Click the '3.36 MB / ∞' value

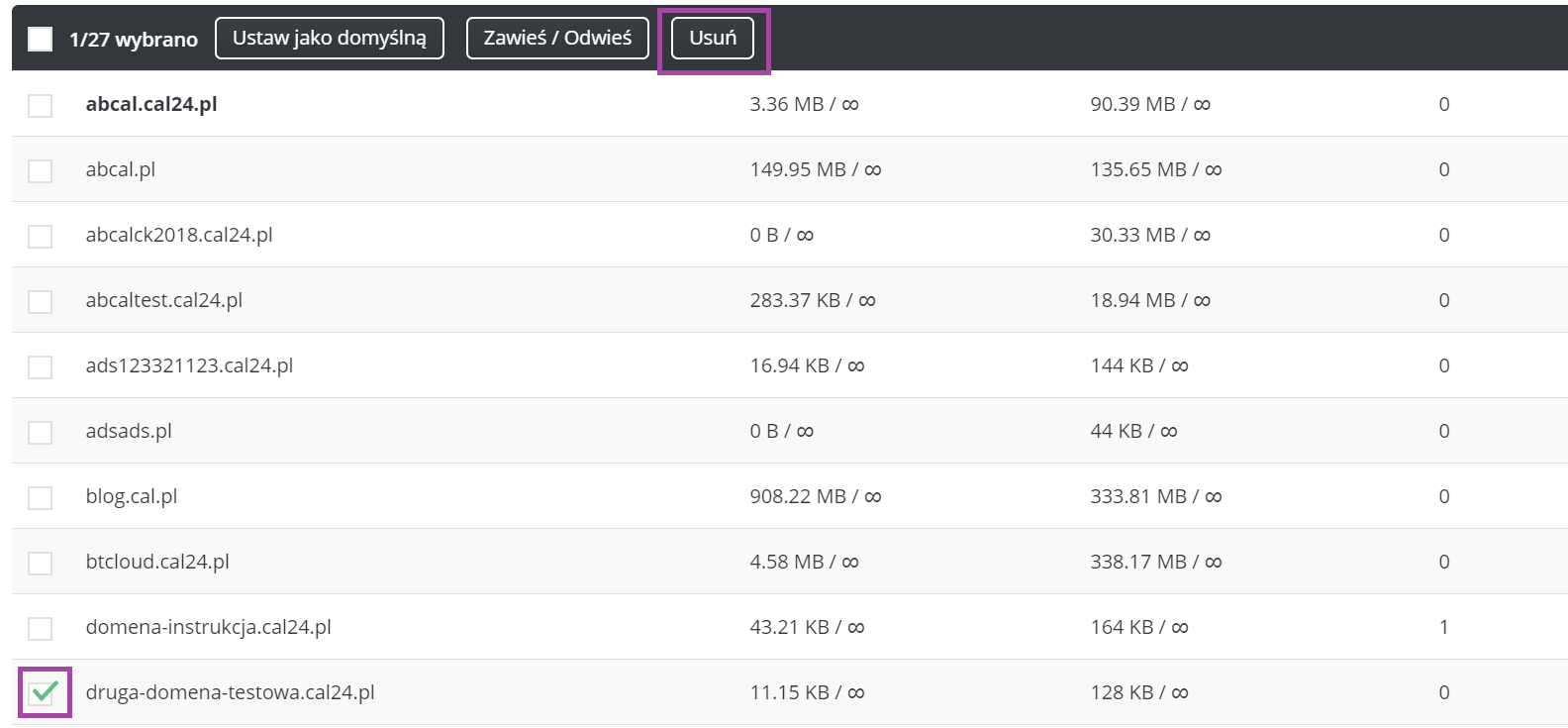[804, 104]
